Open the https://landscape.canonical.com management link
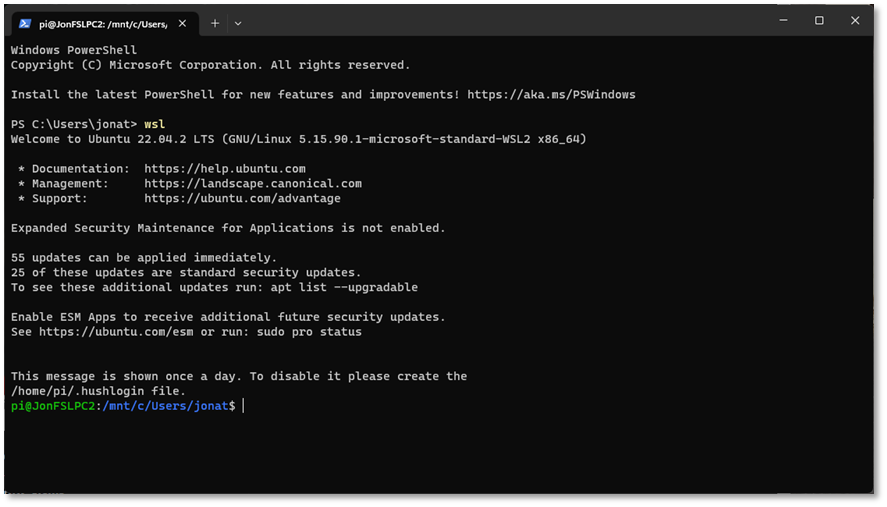Viewport: 887px width, 507px height. (x=253, y=183)
